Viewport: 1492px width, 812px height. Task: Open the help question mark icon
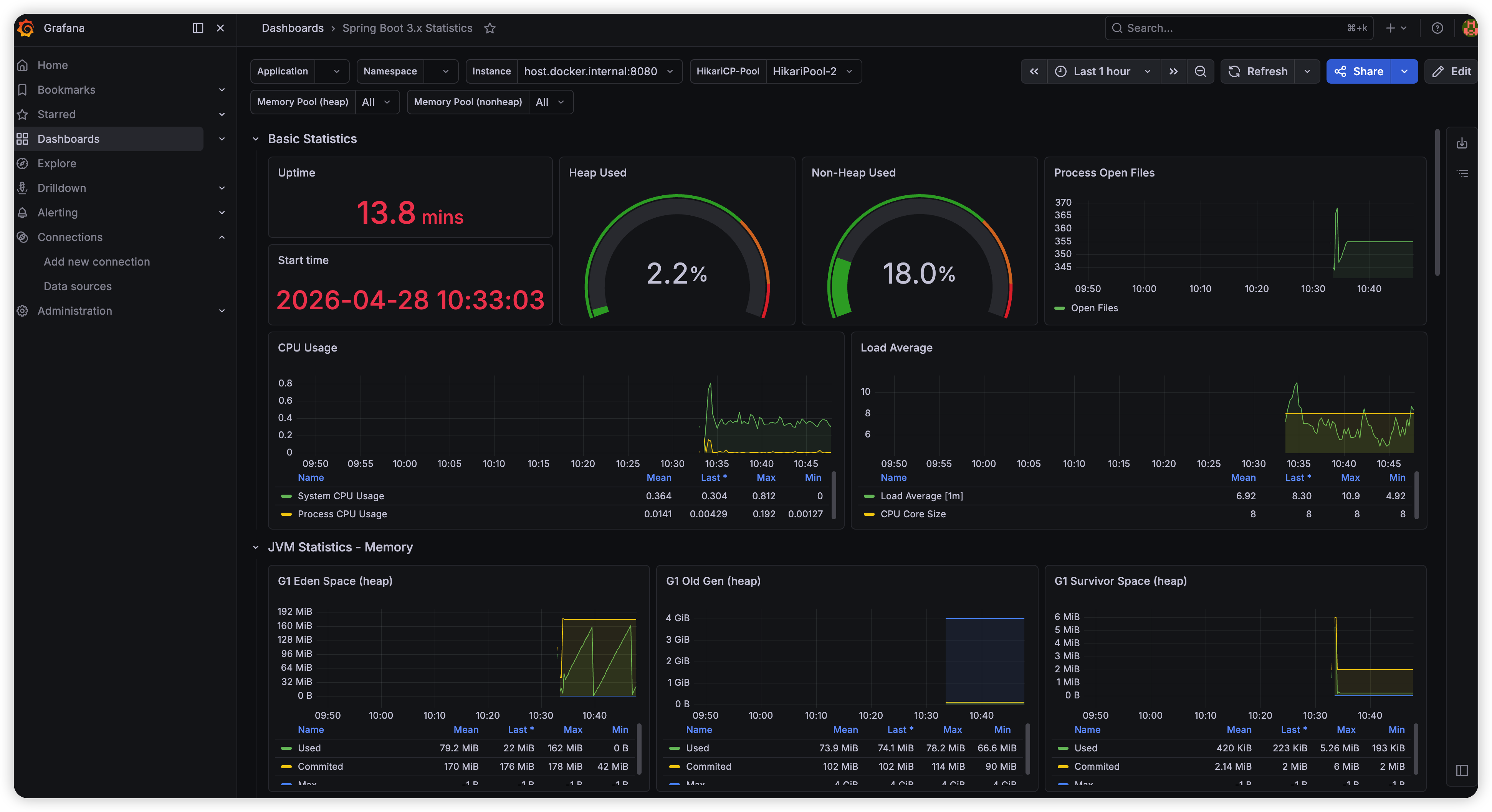pyautogui.click(x=1437, y=28)
